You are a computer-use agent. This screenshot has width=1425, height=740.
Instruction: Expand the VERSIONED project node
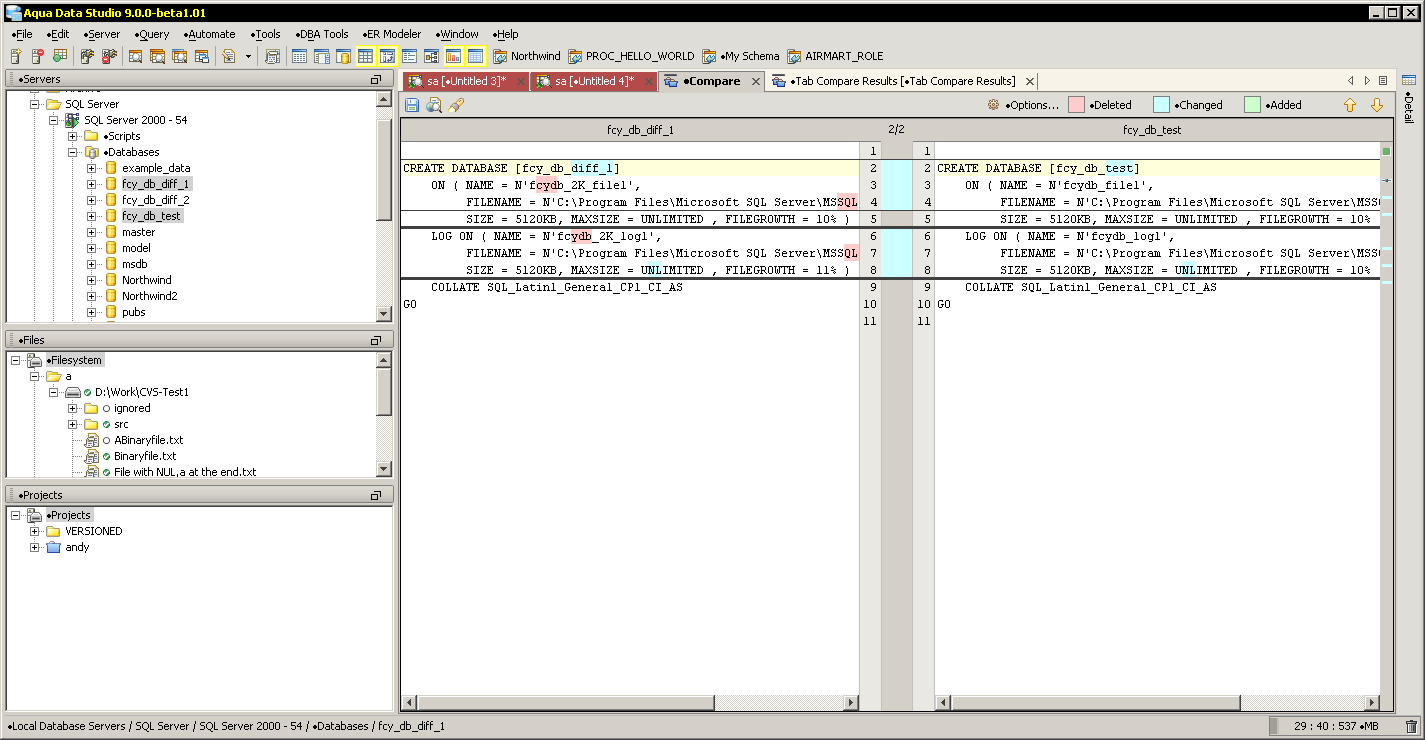pyautogui.click(x=35, y=531)
